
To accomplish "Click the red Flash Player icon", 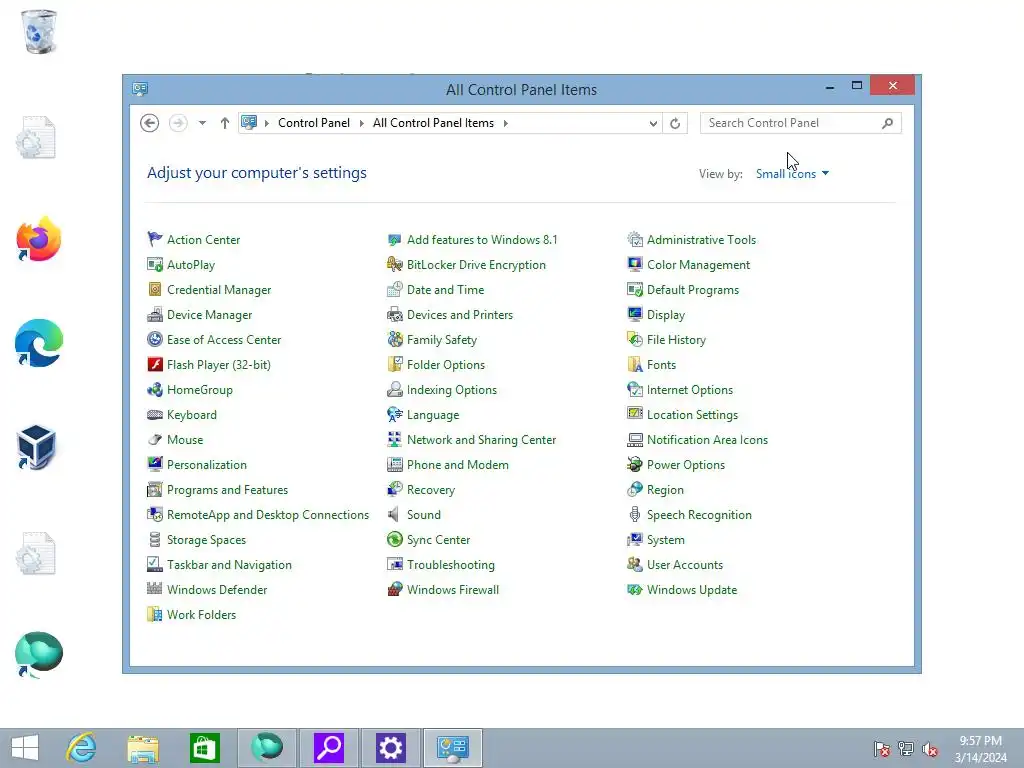I will coord(155,364).
